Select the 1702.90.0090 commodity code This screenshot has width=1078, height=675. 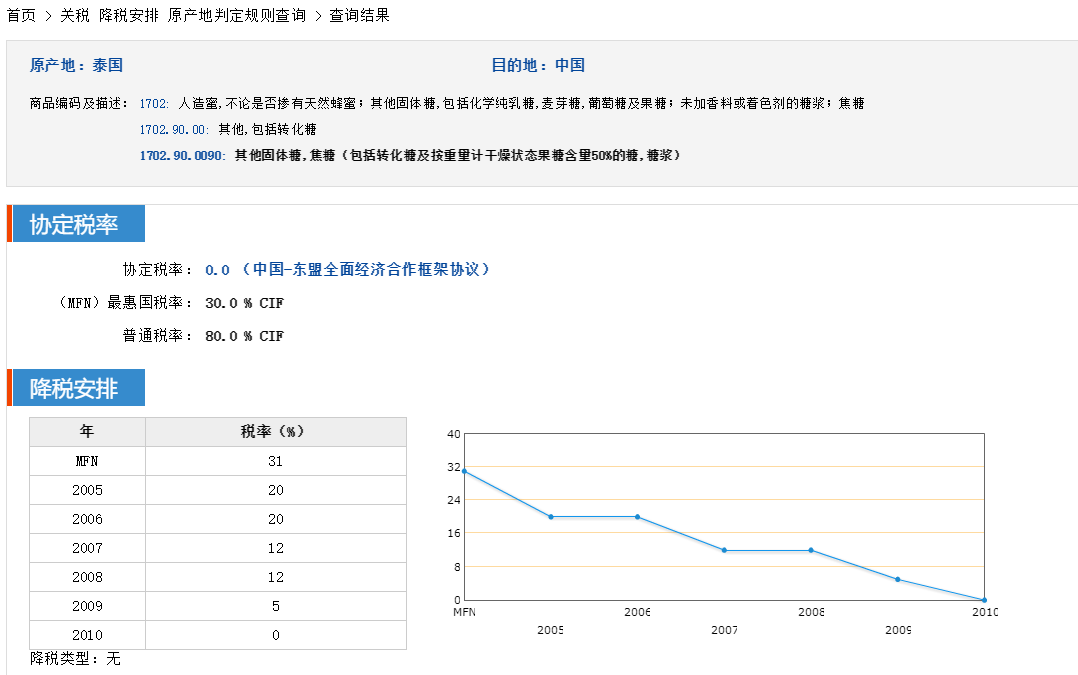click(182, 156)
